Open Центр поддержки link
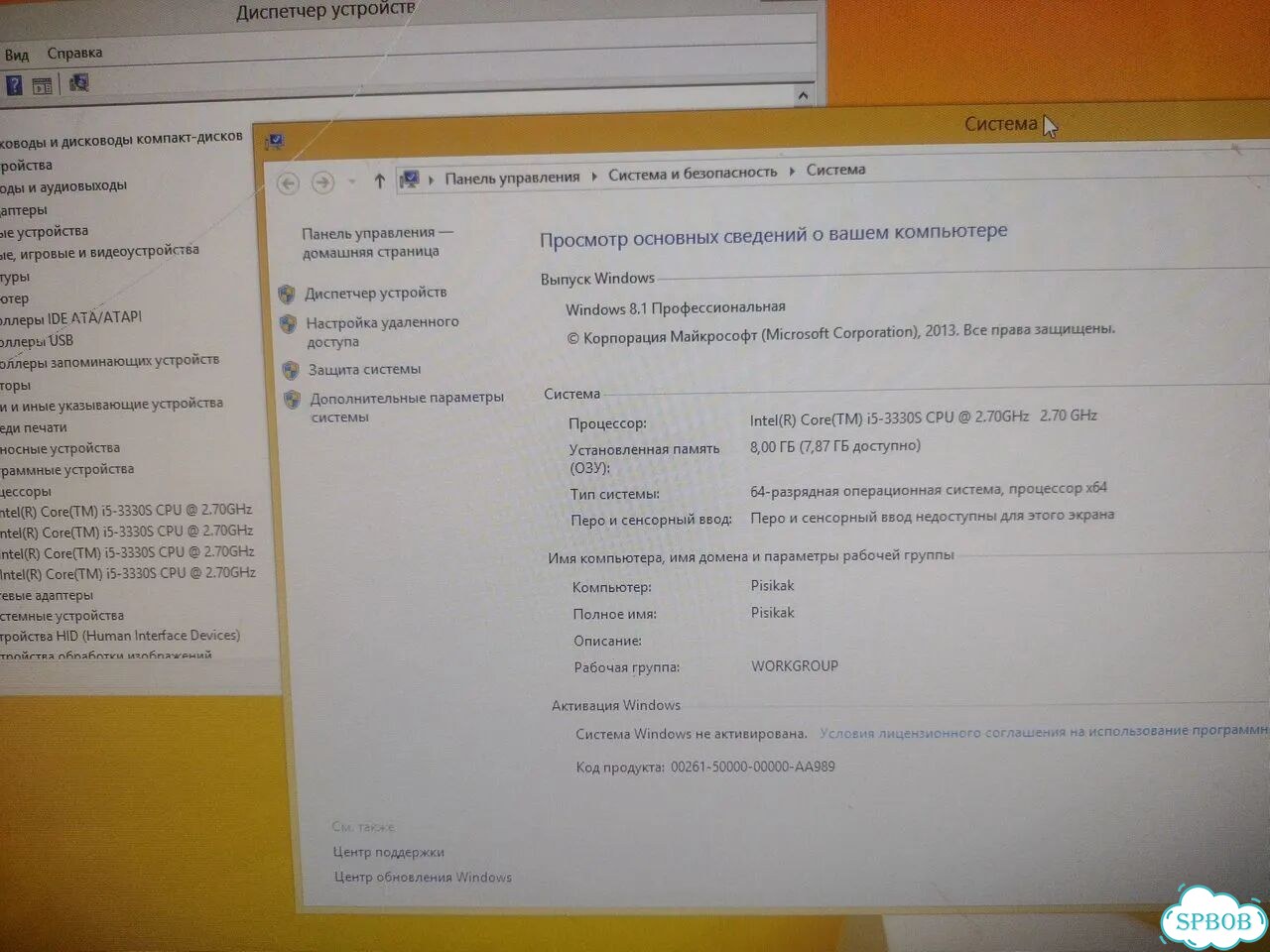 [389, 852]
